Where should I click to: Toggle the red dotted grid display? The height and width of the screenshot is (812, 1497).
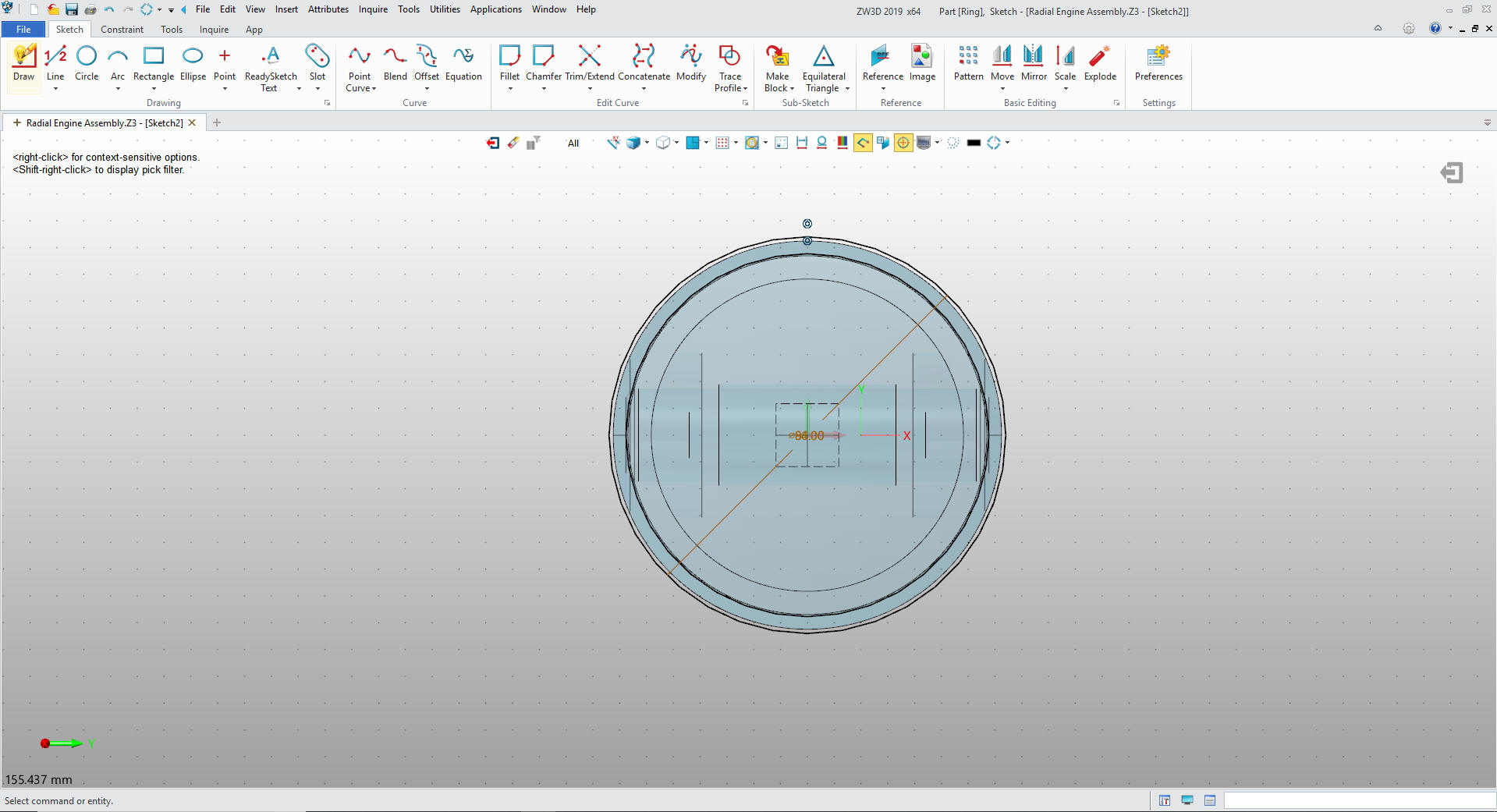pyautogui.click(x=722, y=143)
